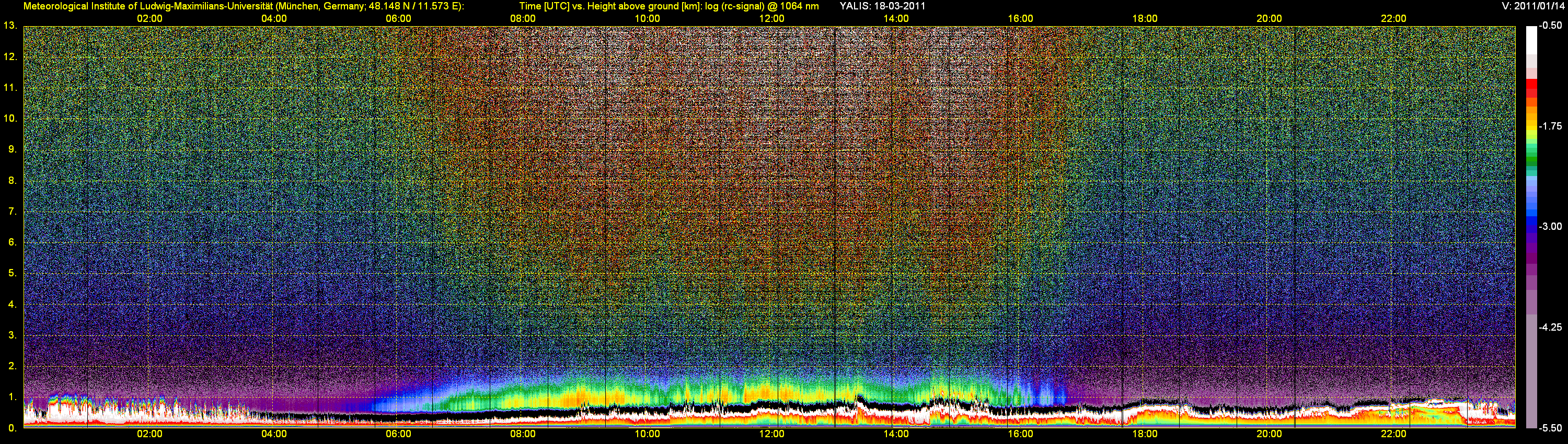Pick the red band in the colorbar
Screen dimensions: 1568x444
point(1531,88)
